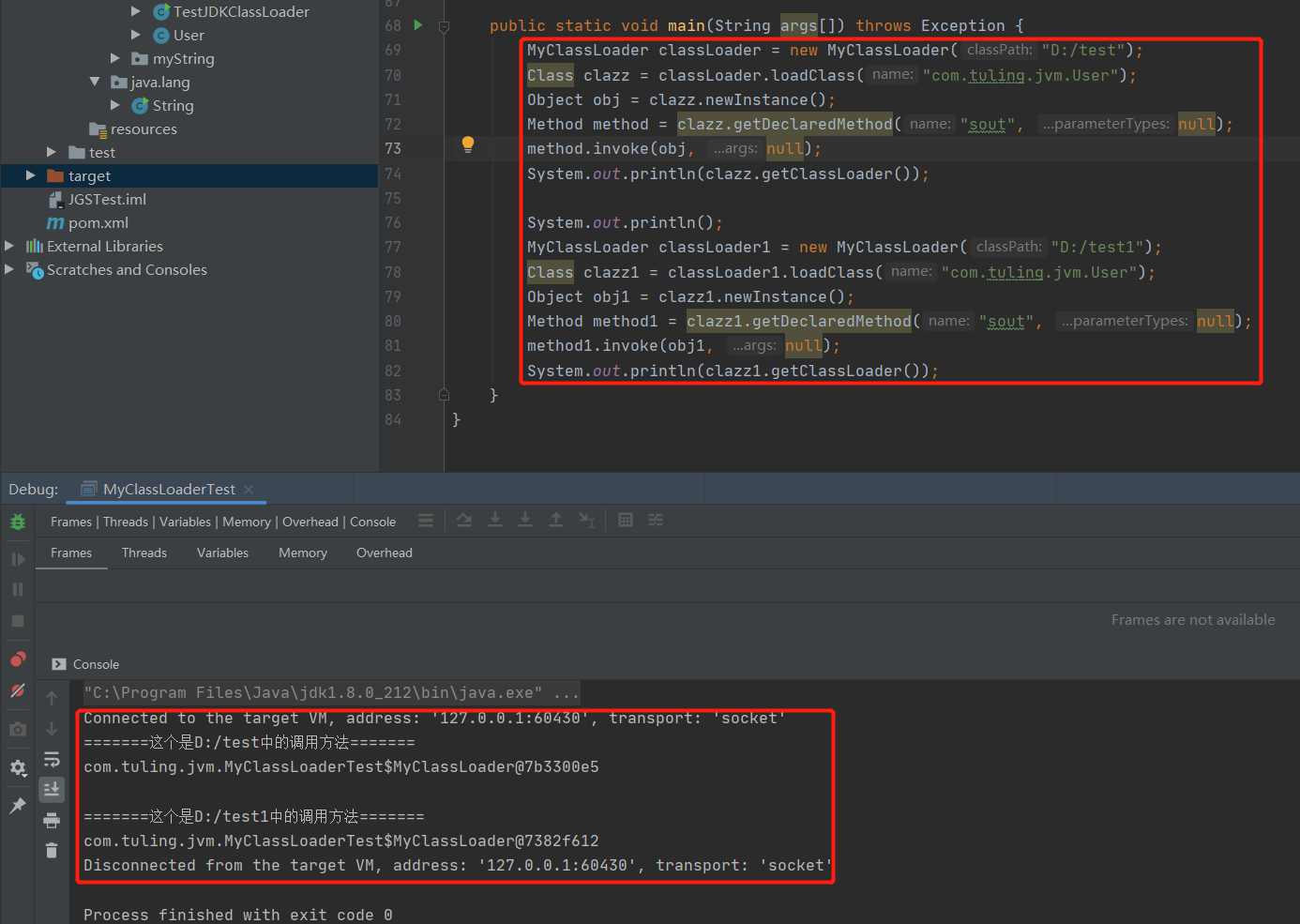Image resolution: width=1300 pixels, height=924 pixels.
Task: Click the folded java.exe command line in the console
Action: point(331,693)
